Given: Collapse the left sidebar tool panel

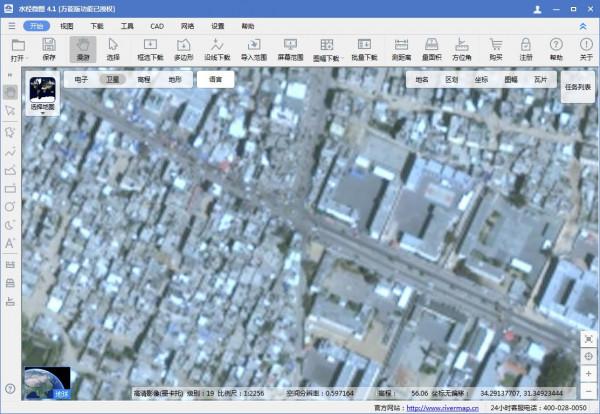Looking at the screenshot, I should click(10, 75).
